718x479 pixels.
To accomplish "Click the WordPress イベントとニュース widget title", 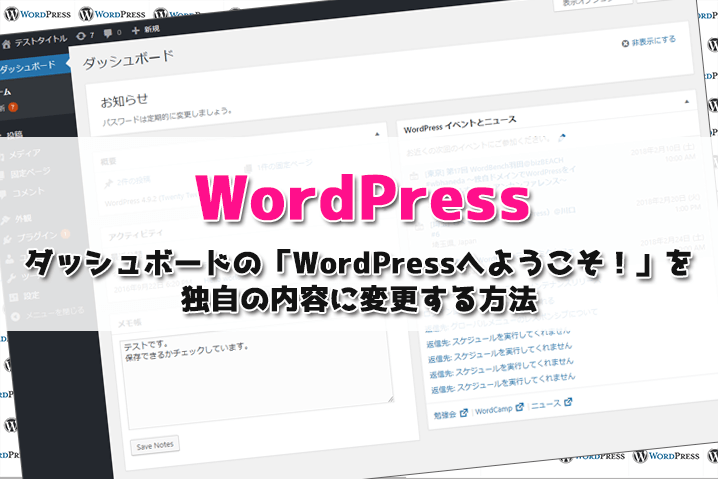I will [x=460, y=125].
